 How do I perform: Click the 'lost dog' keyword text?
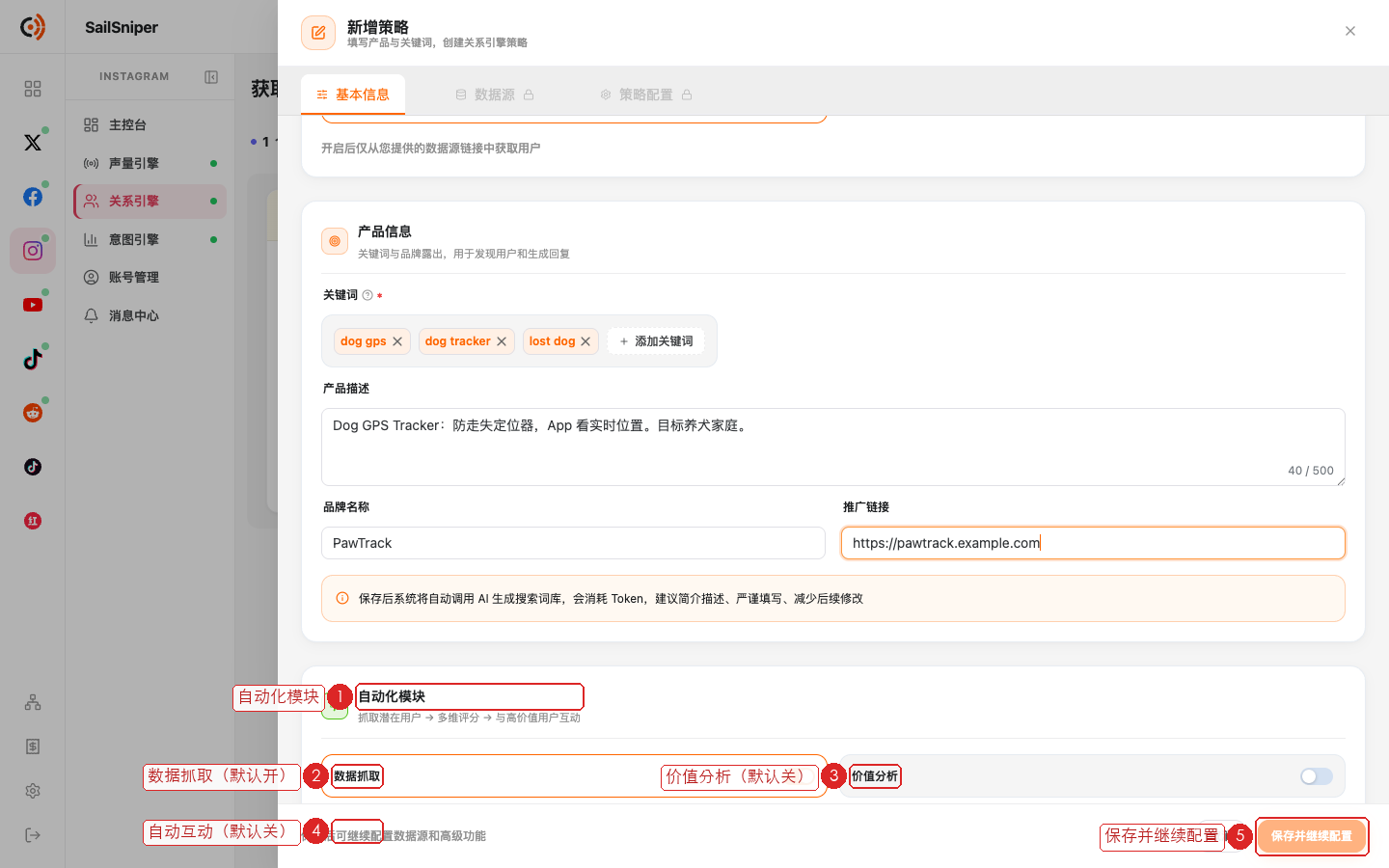point(552,341)
